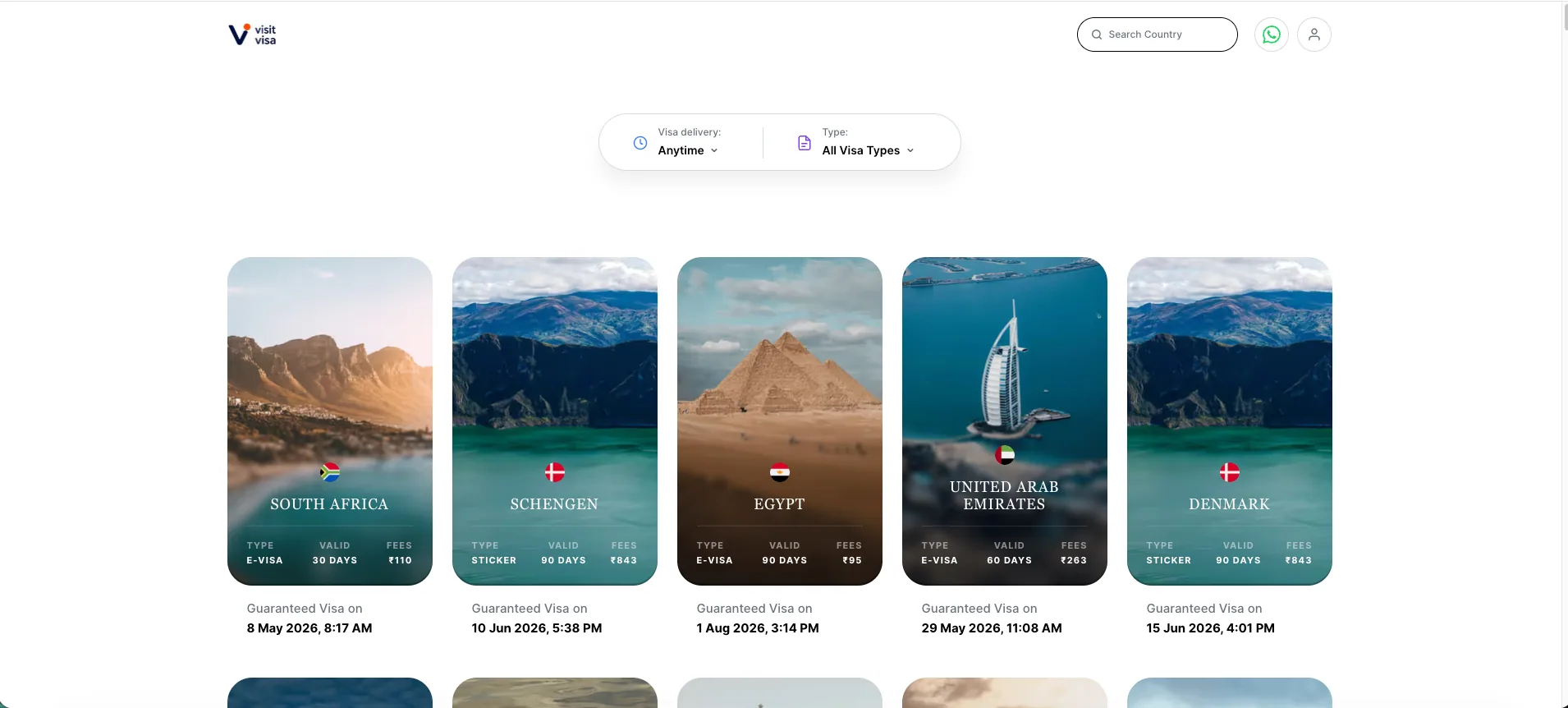
Task: Click the Visit Visa logo
Action: click(252, 34)
